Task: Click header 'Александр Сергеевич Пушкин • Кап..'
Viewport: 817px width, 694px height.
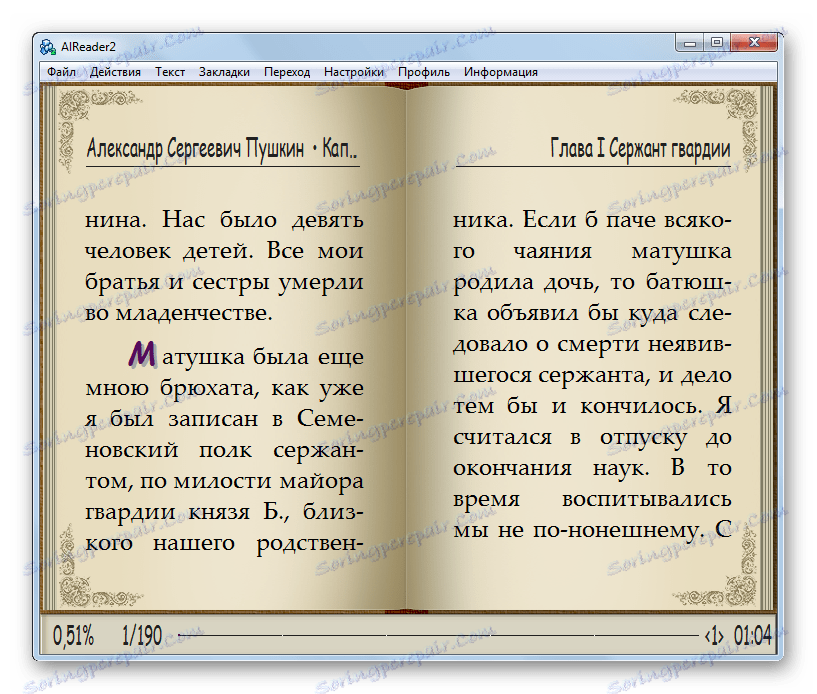Action: point(222,149)
